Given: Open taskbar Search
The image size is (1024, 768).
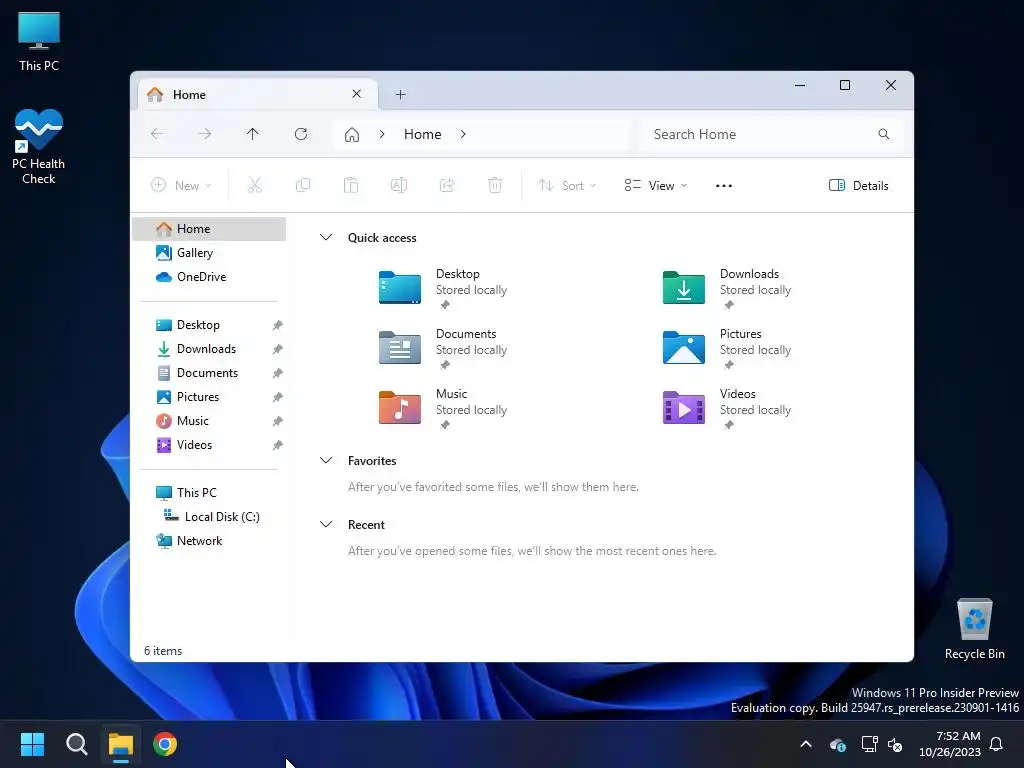Looking at the screenshot, I should (76, 744).
